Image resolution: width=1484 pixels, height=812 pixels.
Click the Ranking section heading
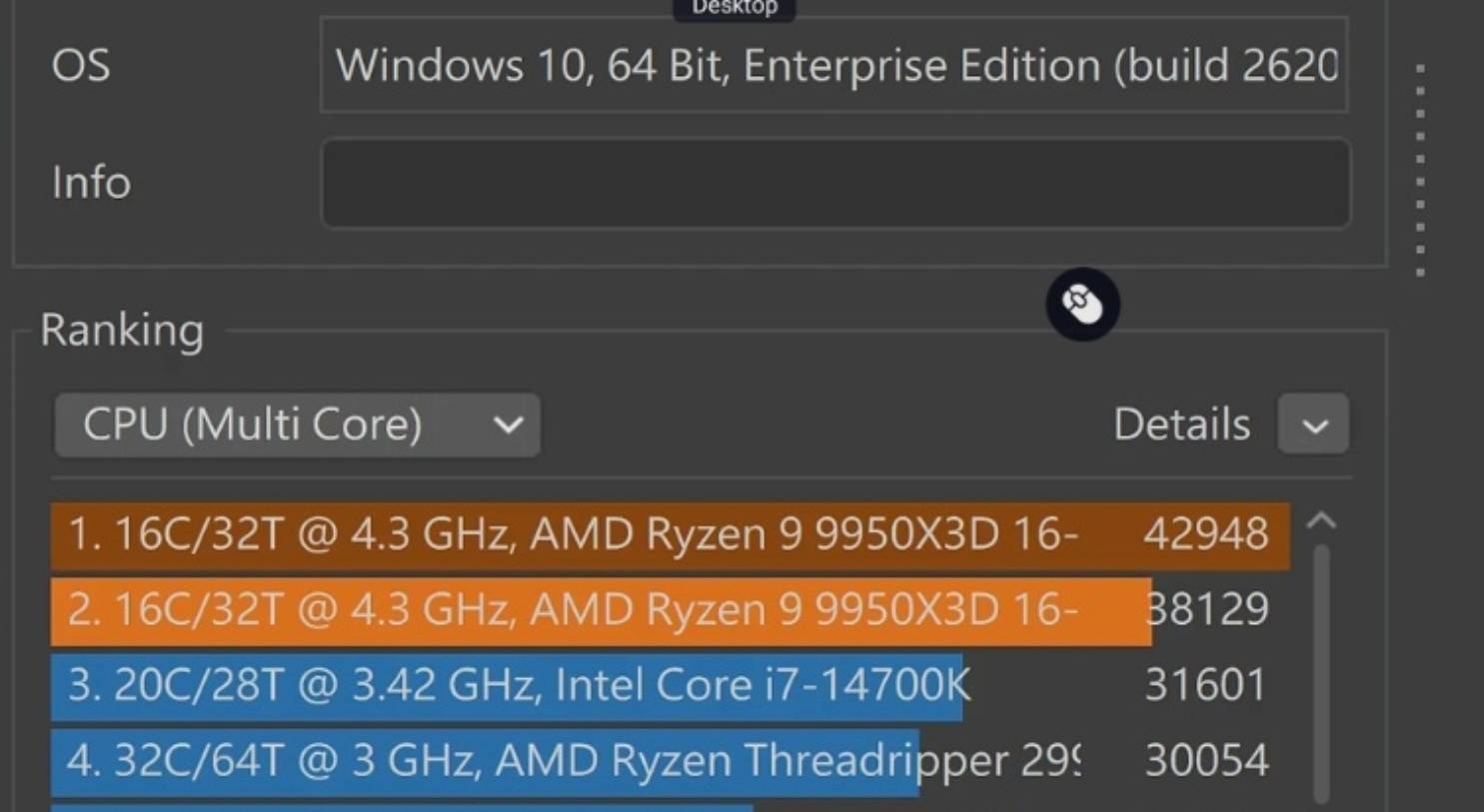click(122, 331)
